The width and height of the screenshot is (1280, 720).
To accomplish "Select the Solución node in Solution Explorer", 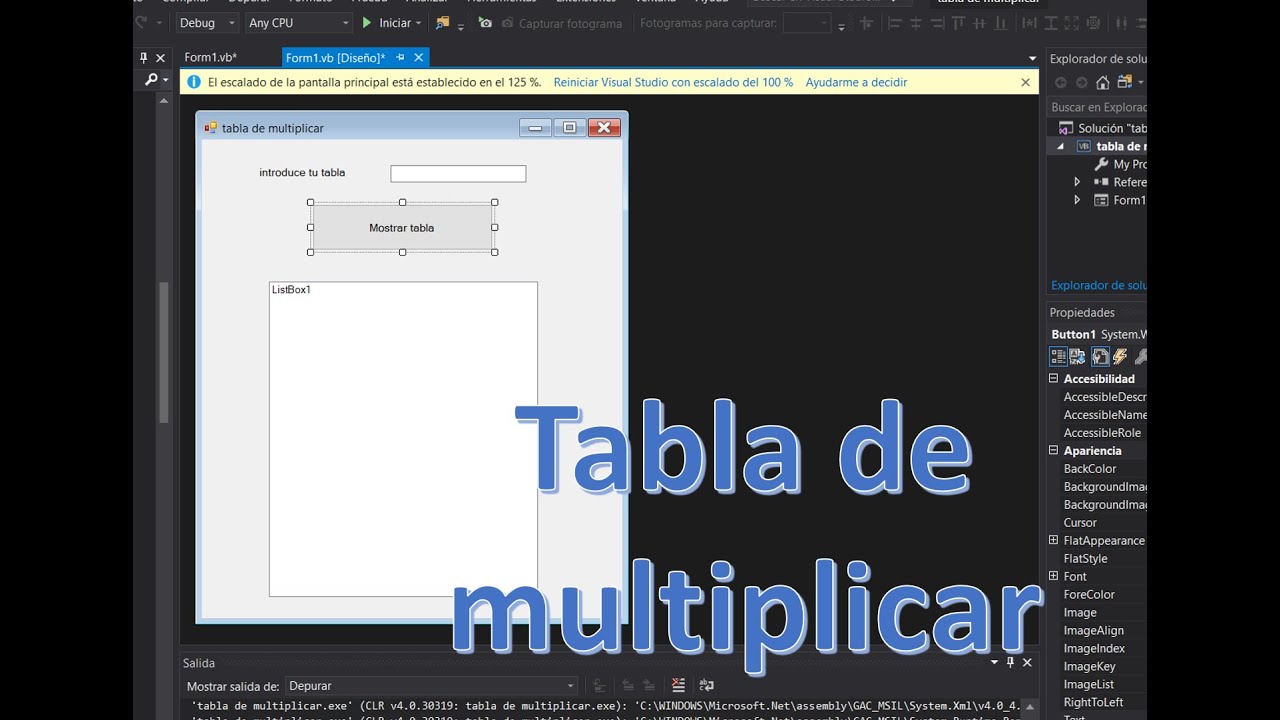I will click(x=1102, y=128).
